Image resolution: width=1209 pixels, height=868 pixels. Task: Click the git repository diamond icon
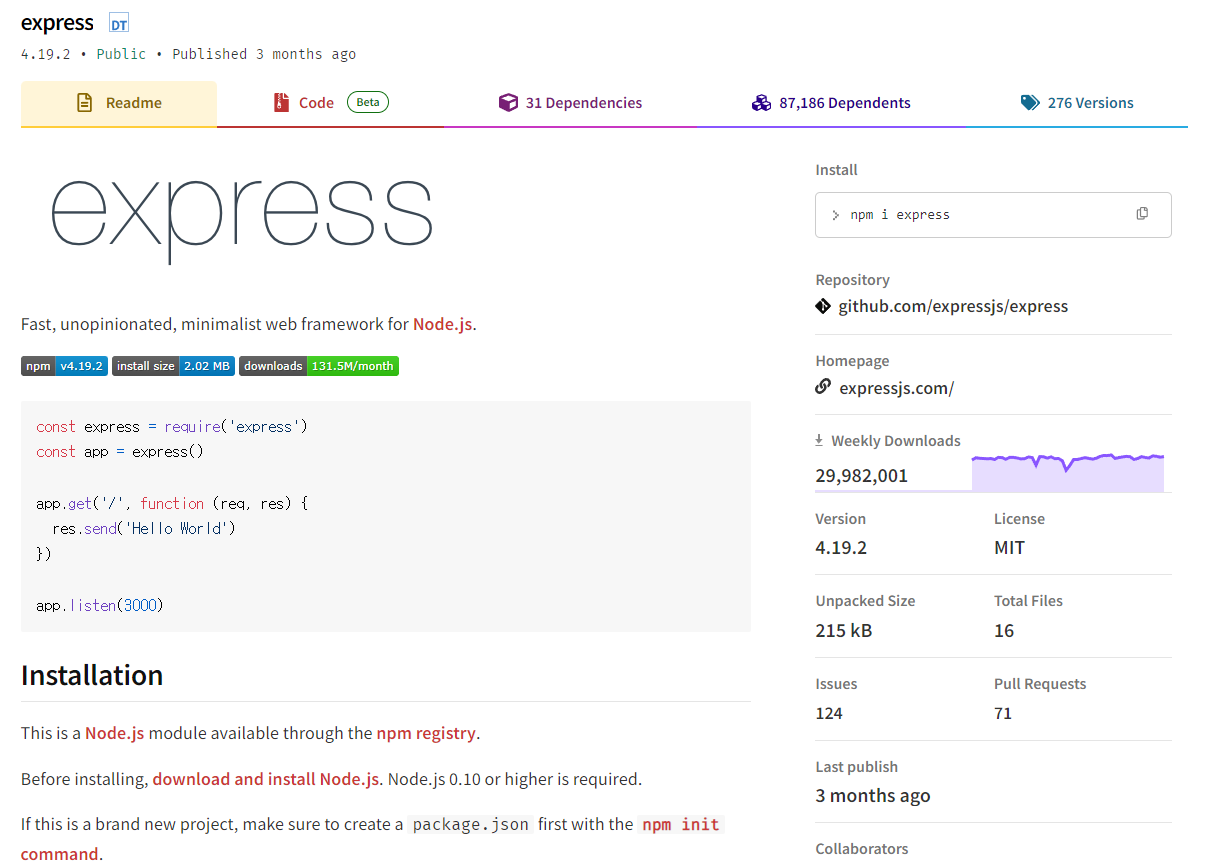pos(823,306)
